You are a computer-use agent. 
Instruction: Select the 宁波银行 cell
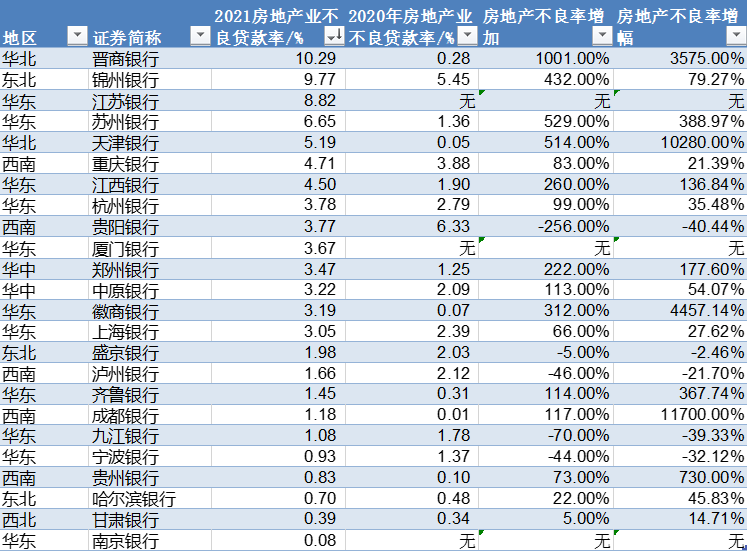(150, 456)
